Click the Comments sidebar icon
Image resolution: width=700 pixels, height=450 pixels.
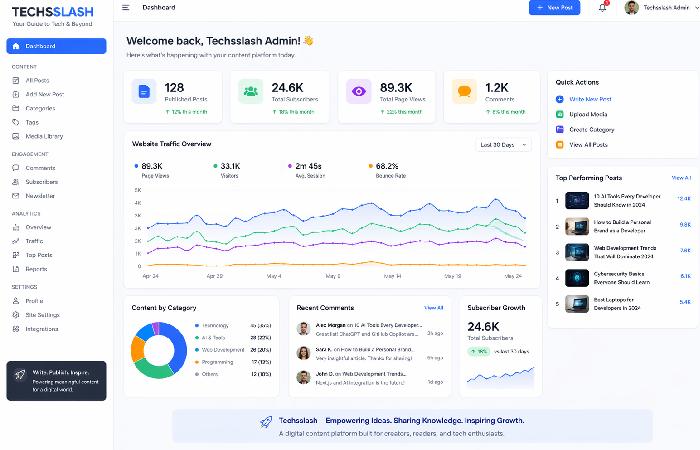tap(16, 168)
